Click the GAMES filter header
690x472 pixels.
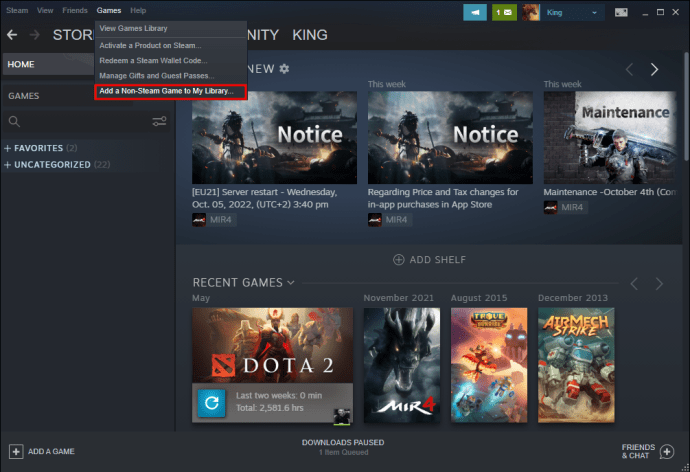pos(24,96)
